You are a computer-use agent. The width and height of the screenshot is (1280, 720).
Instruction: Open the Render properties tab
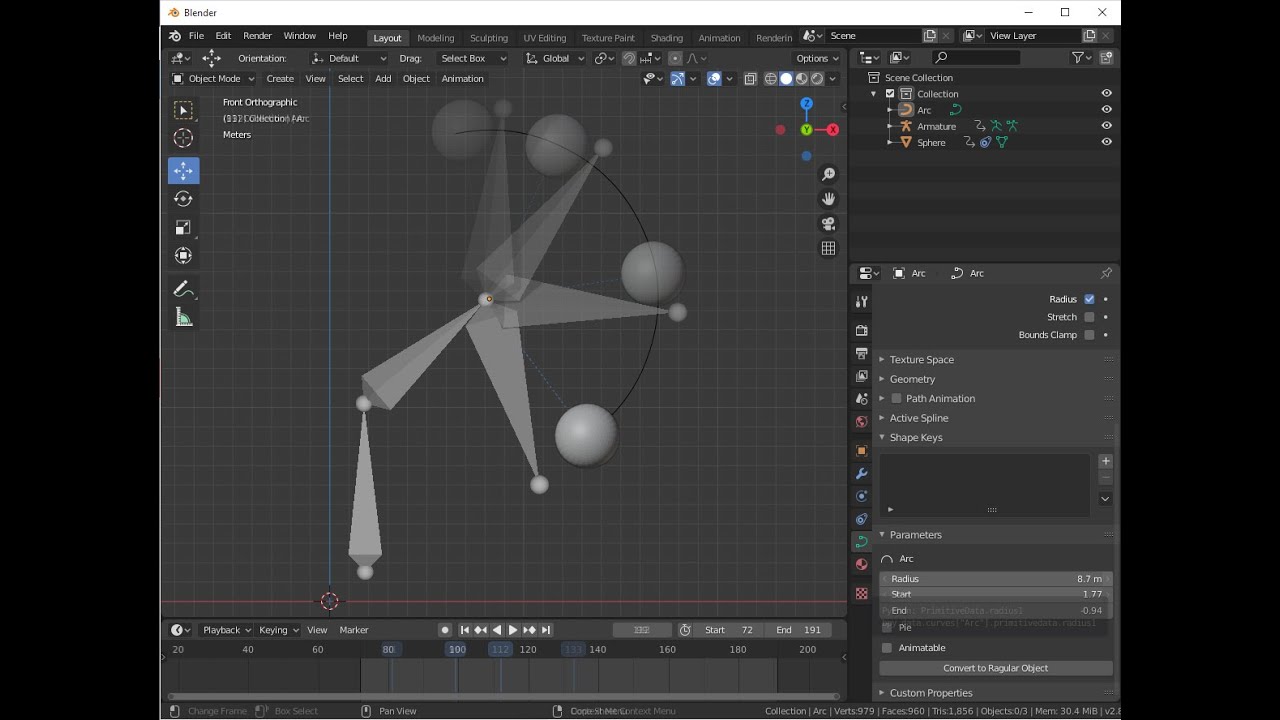pos(861,330)
